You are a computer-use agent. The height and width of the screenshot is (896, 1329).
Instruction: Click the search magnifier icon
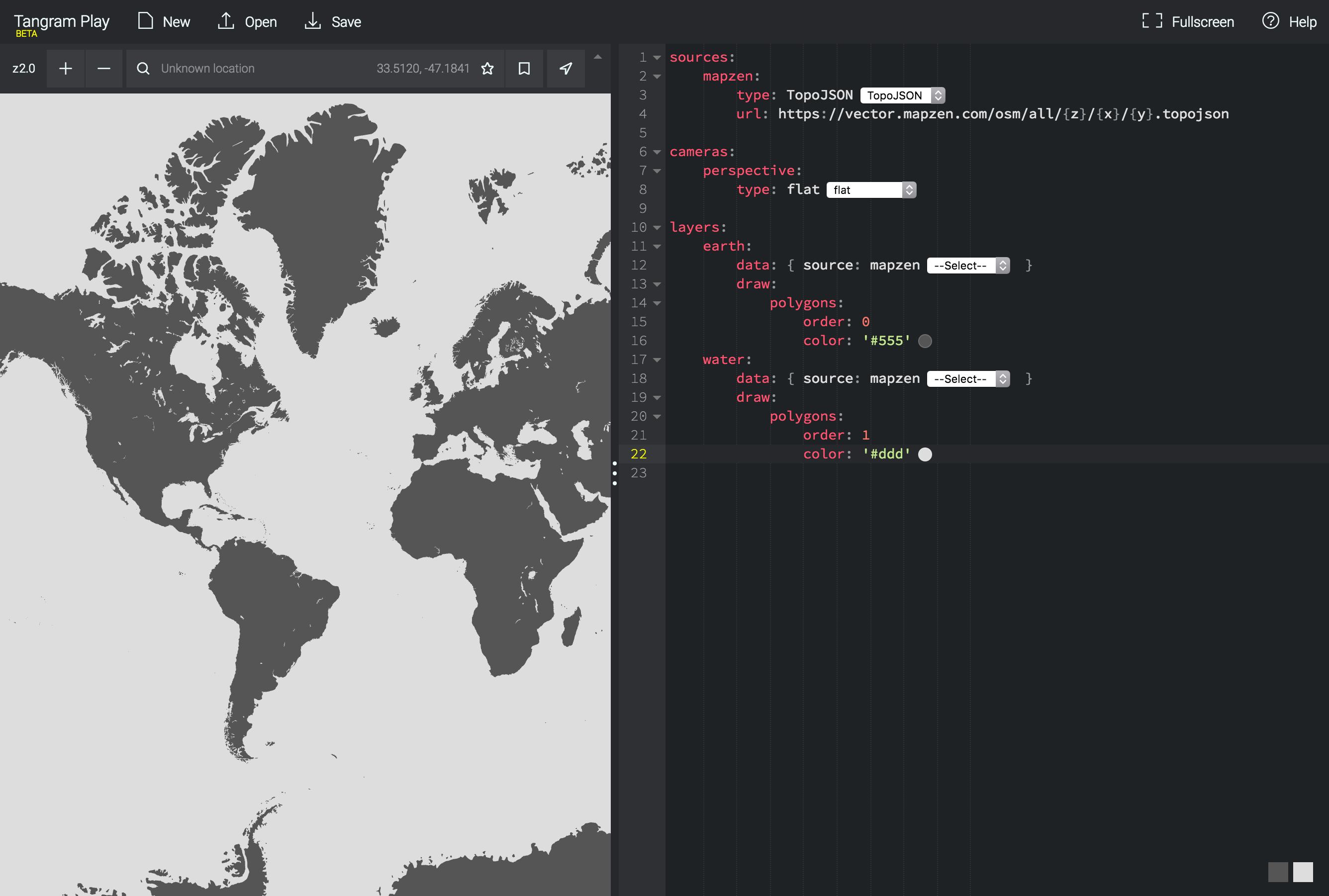pyautogui.click(x=143, y=69)
